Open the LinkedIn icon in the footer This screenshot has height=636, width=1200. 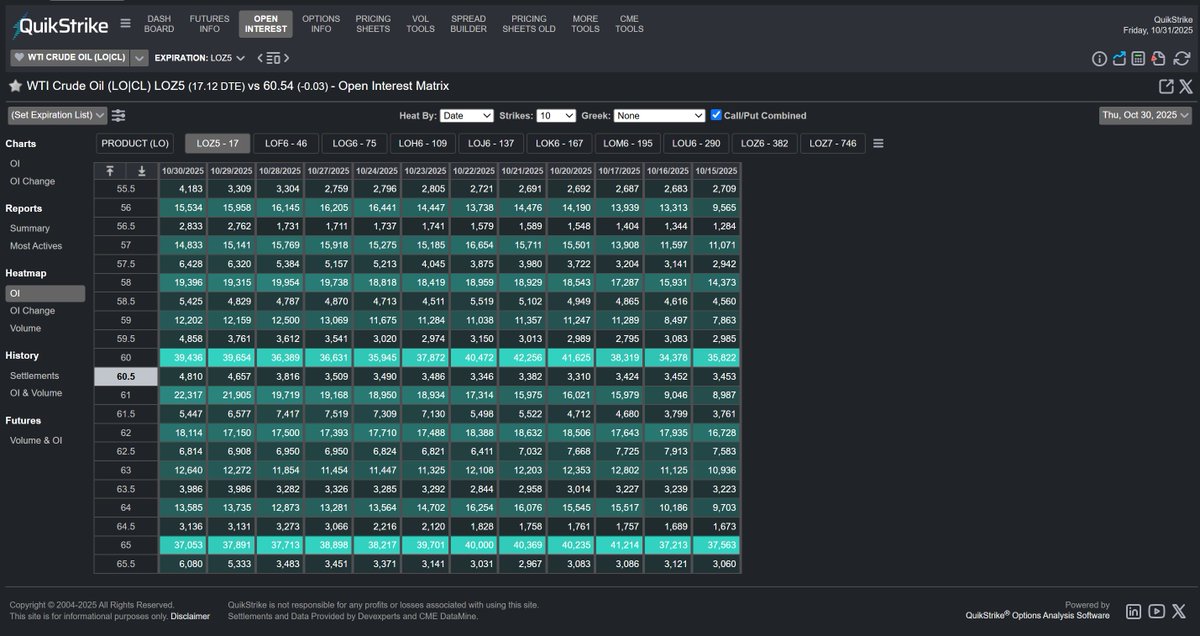click(x=1135, y=611)
